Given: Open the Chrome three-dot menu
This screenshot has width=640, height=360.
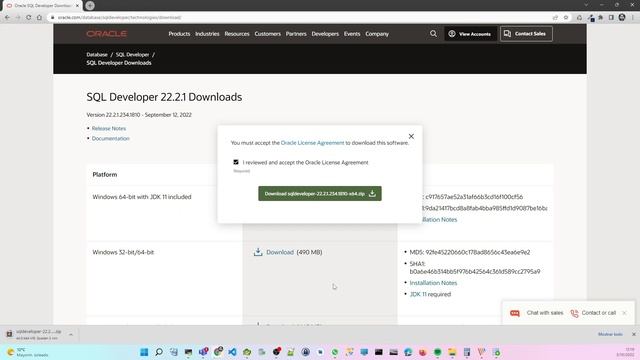Looking at the screenshot, I should click(633, 18).
